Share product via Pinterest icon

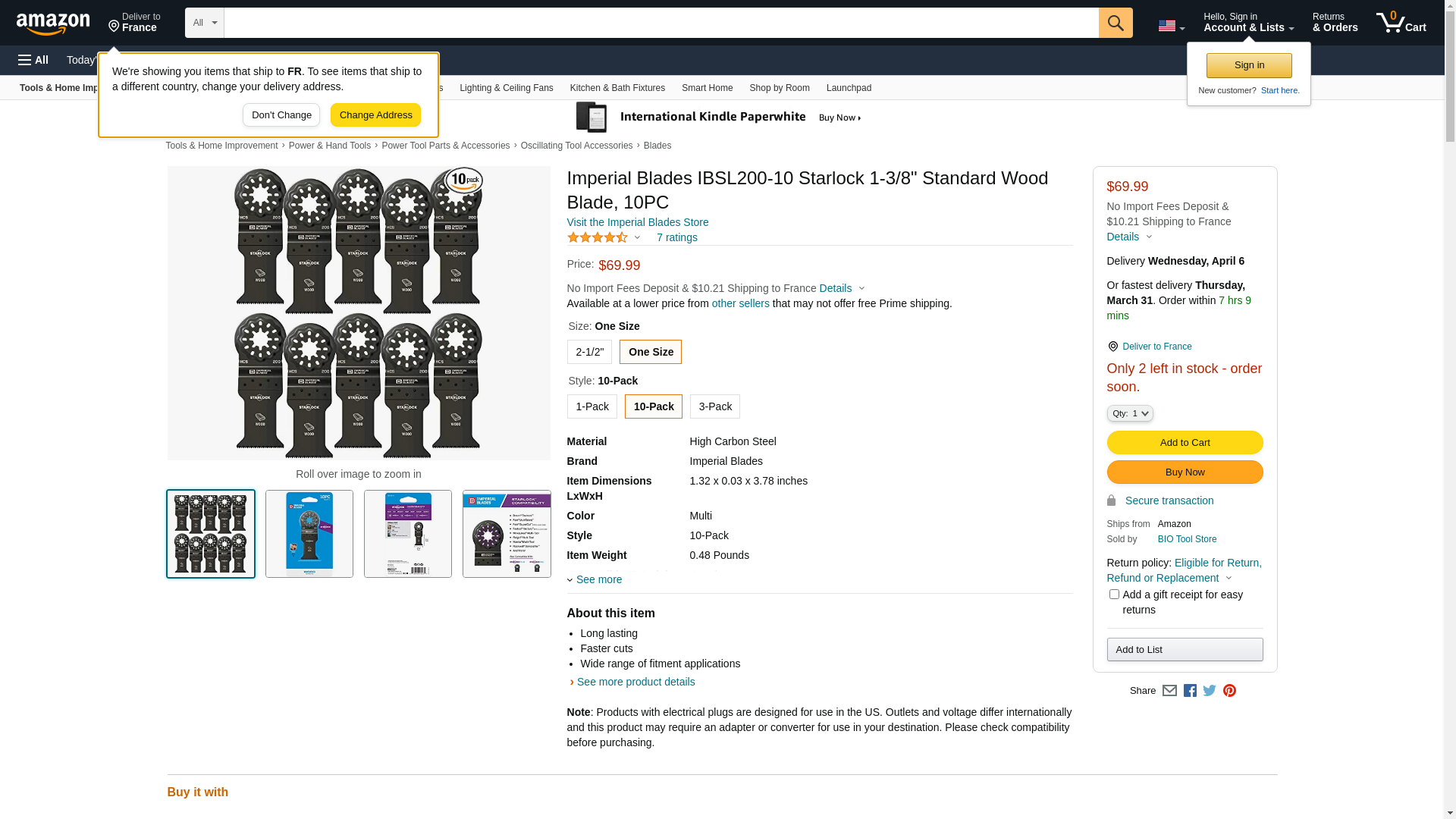[1229, 691]
